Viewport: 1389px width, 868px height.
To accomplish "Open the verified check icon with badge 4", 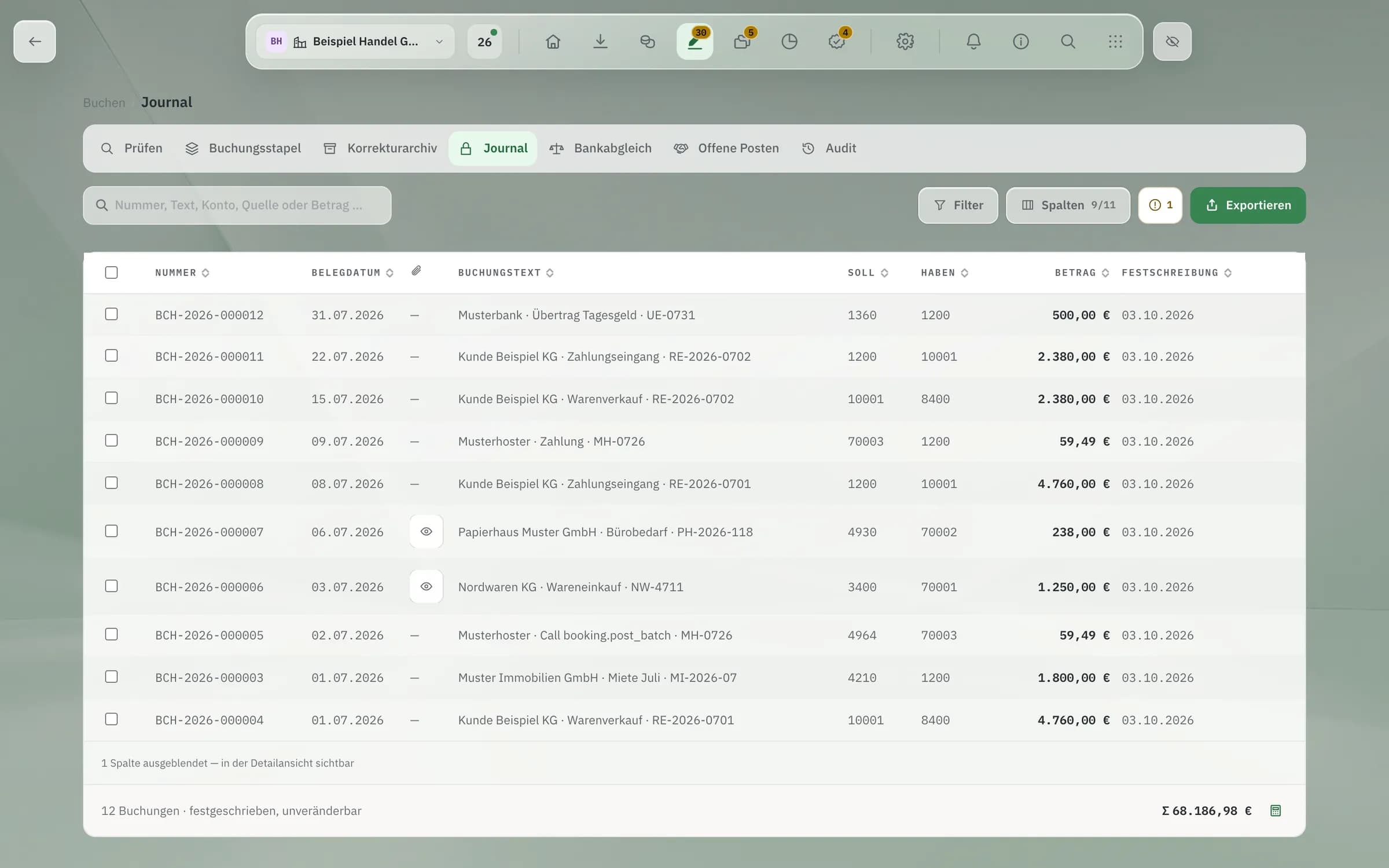I will click(837, 42).
